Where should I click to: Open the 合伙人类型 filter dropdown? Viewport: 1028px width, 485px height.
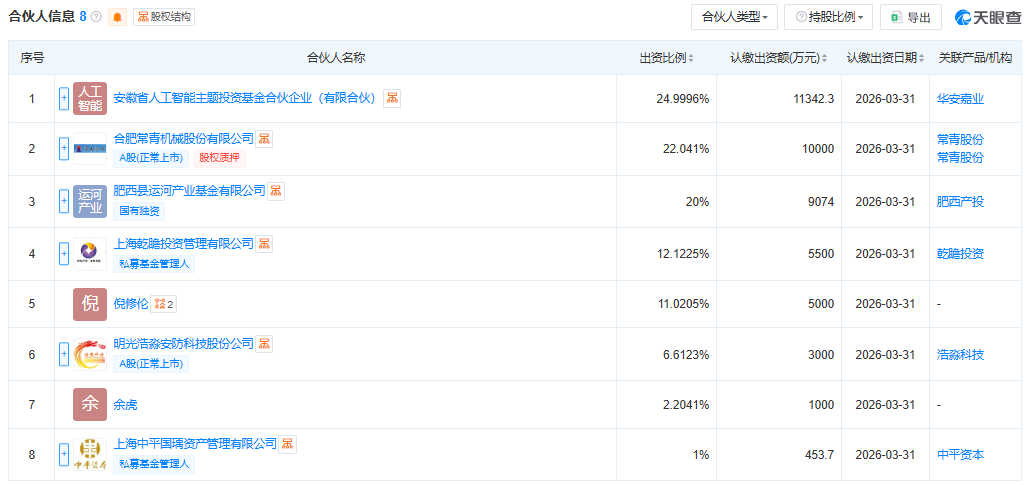click(x=735, y=17)
